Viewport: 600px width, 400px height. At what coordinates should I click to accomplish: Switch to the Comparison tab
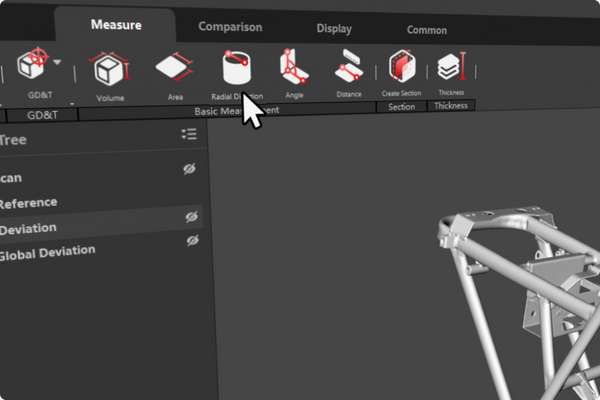tap(230, 27)
